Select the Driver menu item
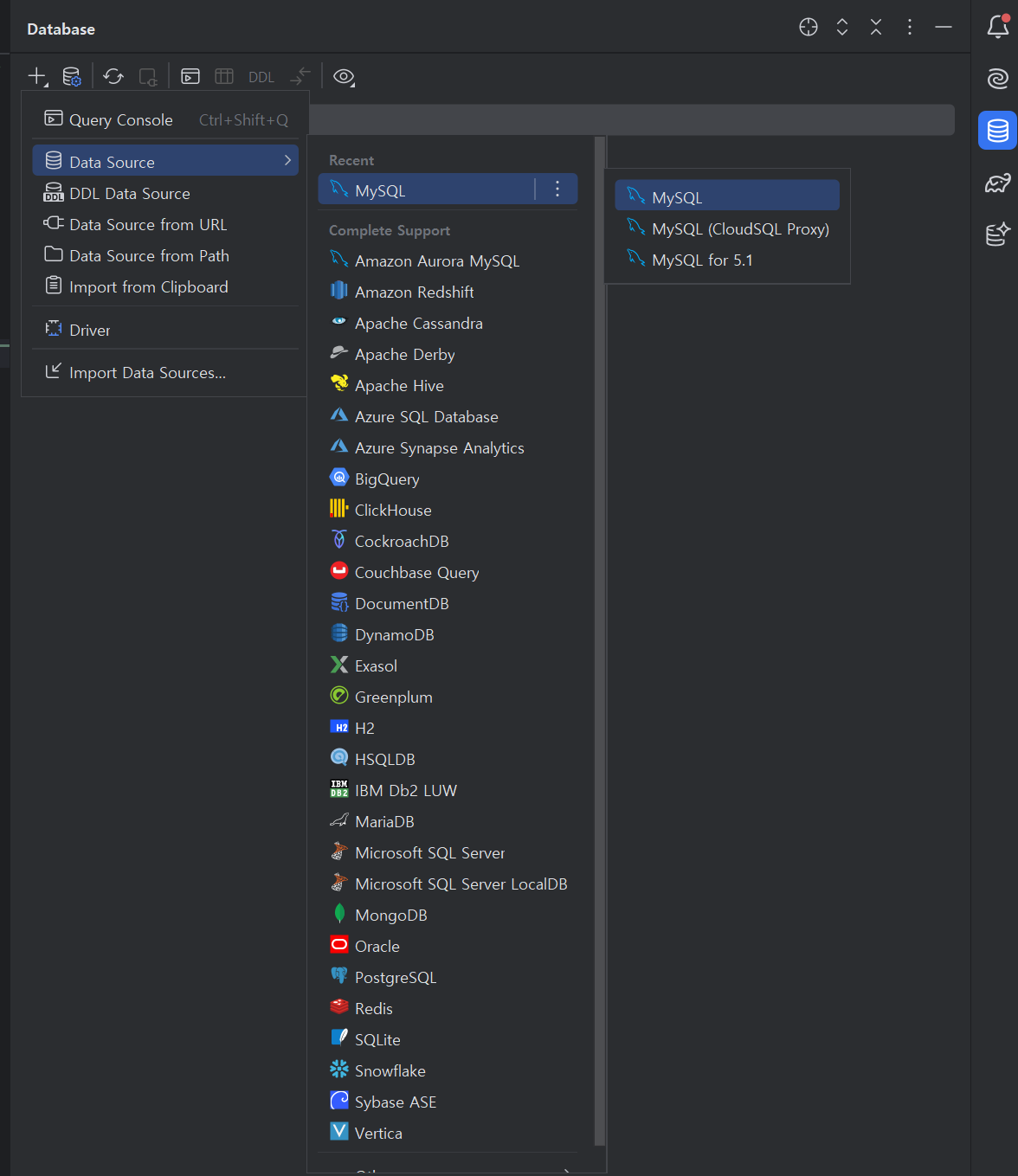 coord(165,330)
